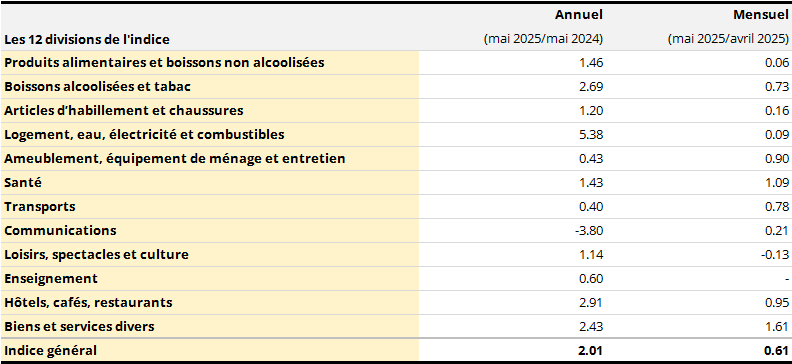
Task: Select the Mensuel column header
Action: pyautogui.click(x=761, y=15)
